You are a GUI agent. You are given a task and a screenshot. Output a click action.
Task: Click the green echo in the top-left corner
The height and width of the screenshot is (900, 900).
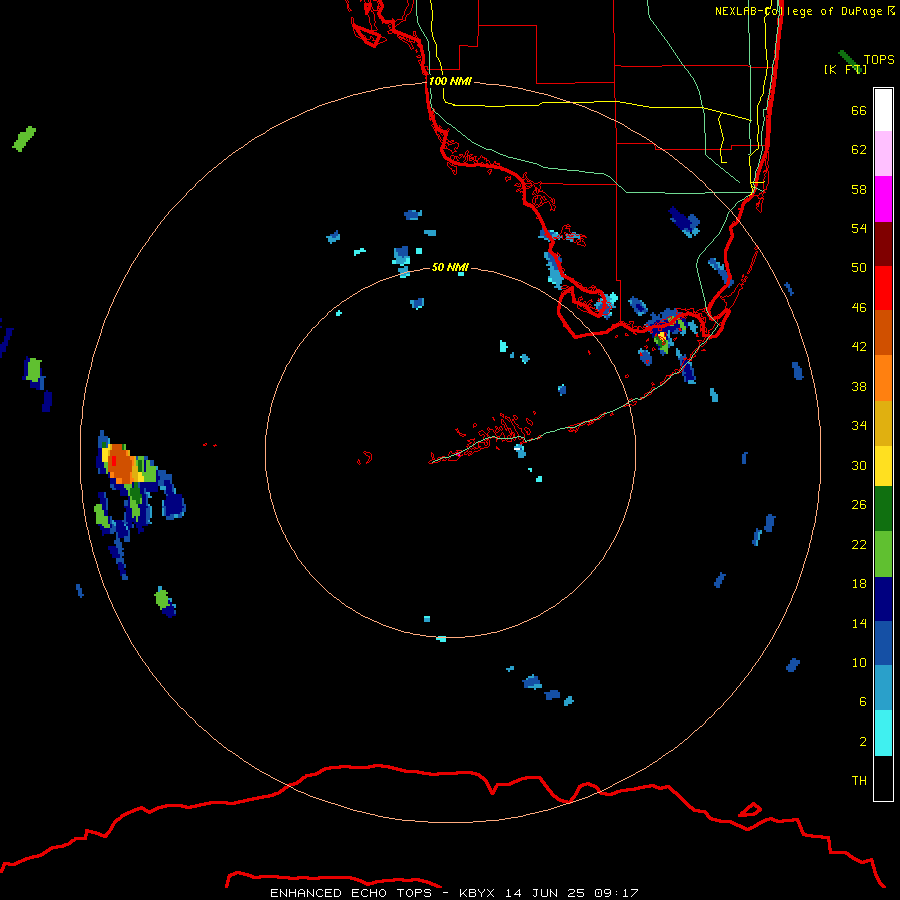point(24,139)
